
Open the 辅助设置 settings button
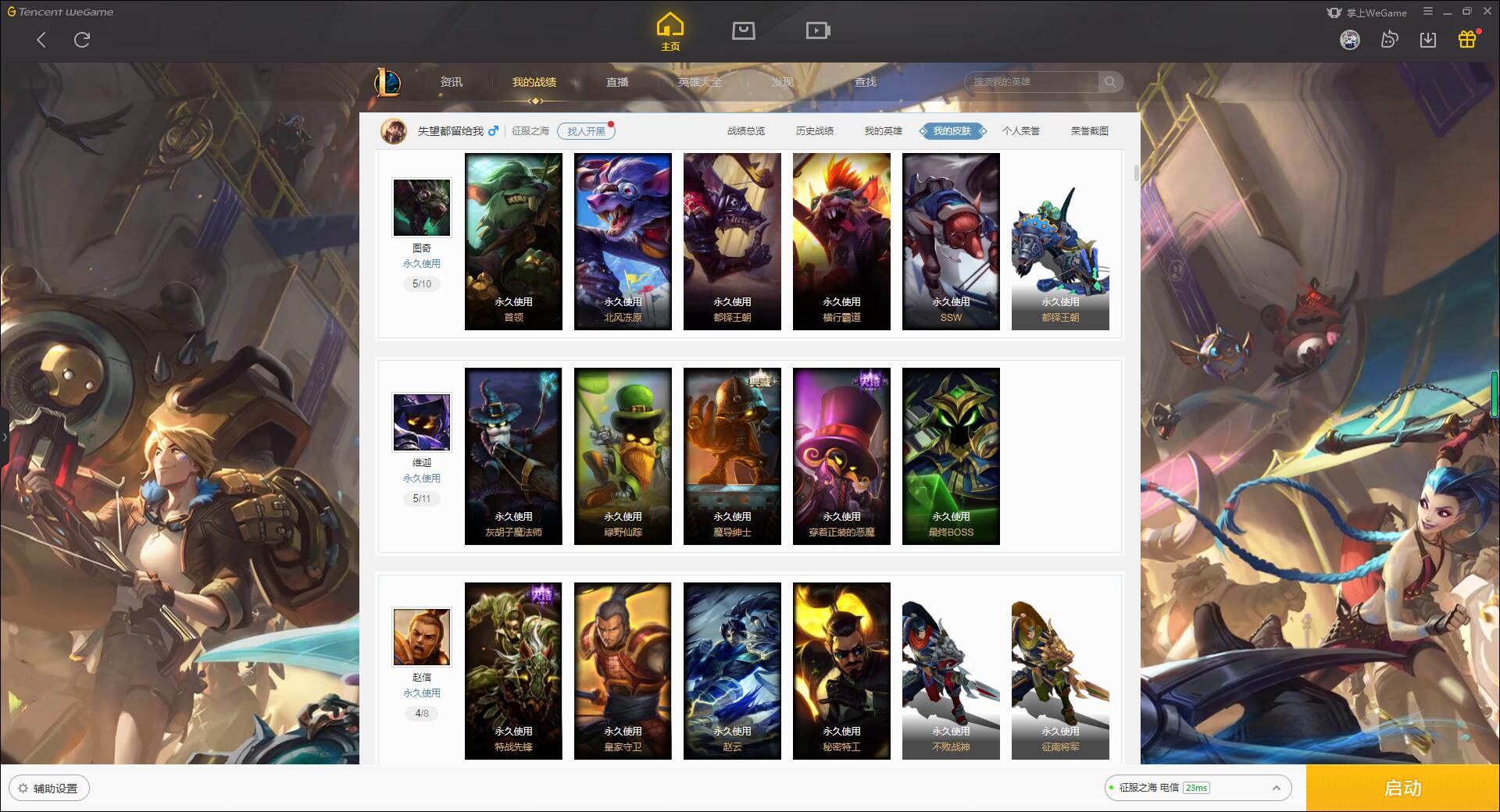(49, 789)
